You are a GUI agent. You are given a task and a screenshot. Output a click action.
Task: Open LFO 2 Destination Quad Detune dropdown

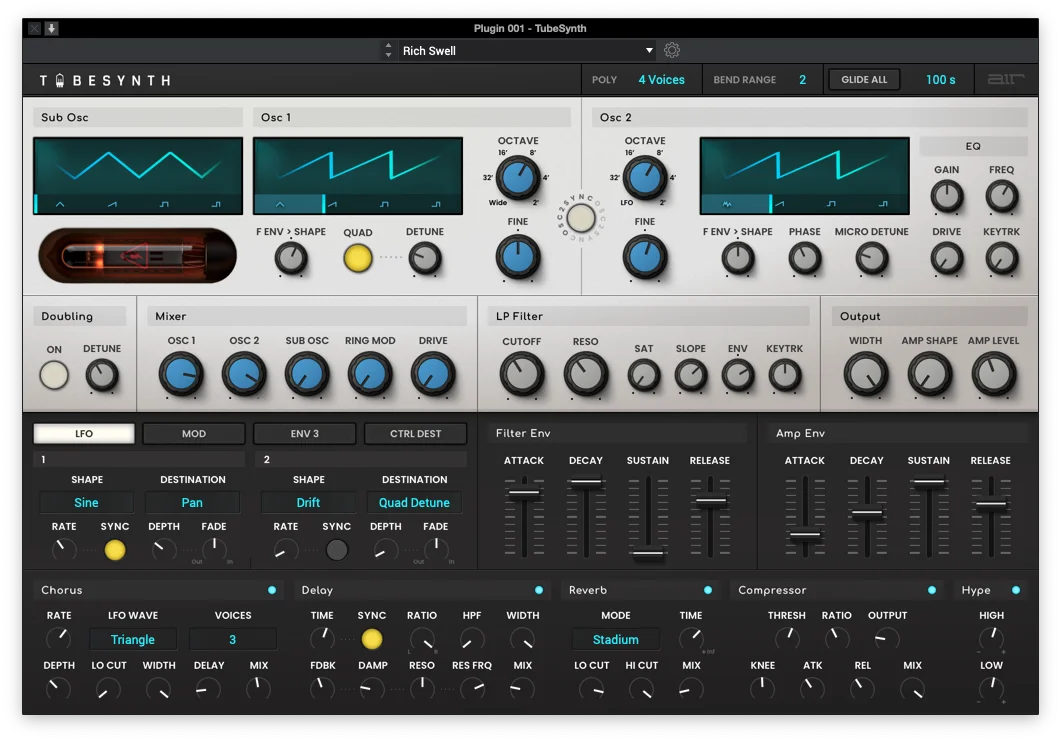[x=414, y=503]
